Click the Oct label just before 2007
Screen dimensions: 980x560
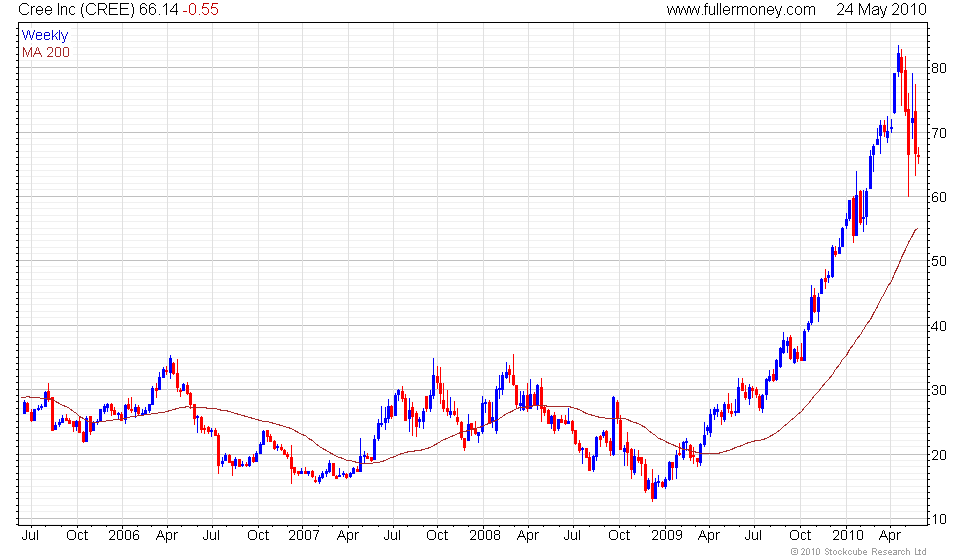258,536
